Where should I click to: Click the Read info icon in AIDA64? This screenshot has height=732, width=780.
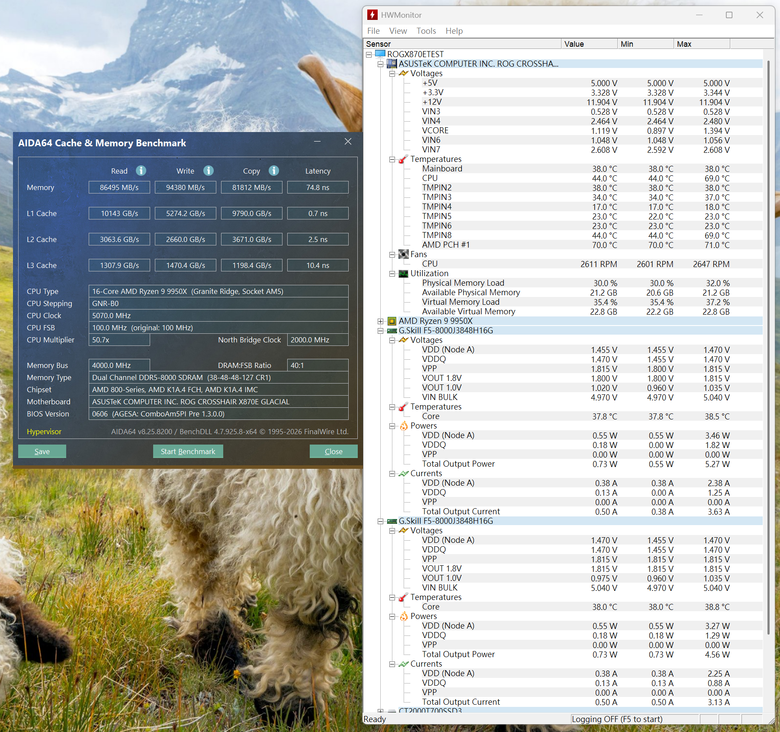[x=141, y=171]
